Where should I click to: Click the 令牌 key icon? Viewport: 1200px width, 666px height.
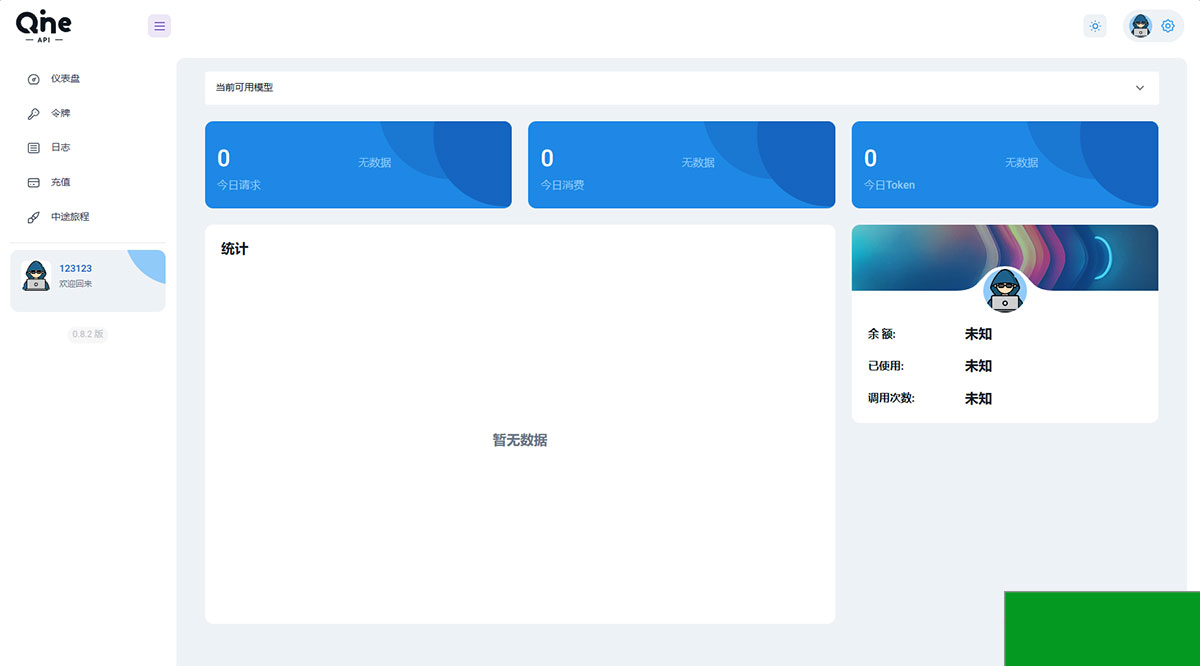pyautogui.click(x=33, y=114)
